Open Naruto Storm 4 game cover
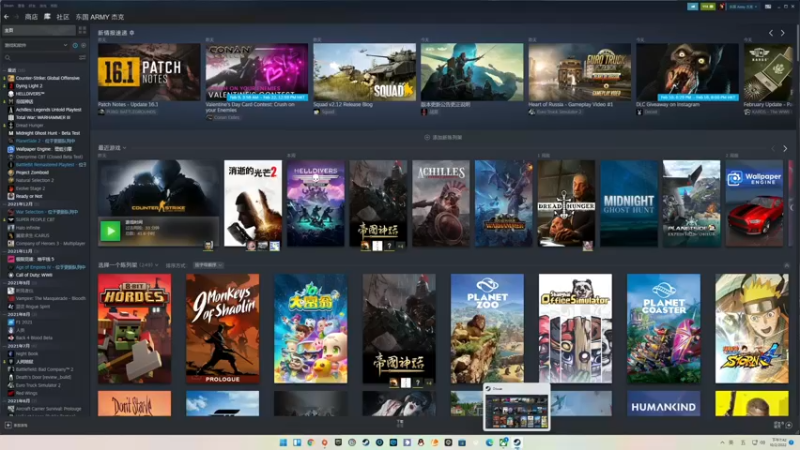The width and height of the screenshot is (800, 450). [752, 329]
